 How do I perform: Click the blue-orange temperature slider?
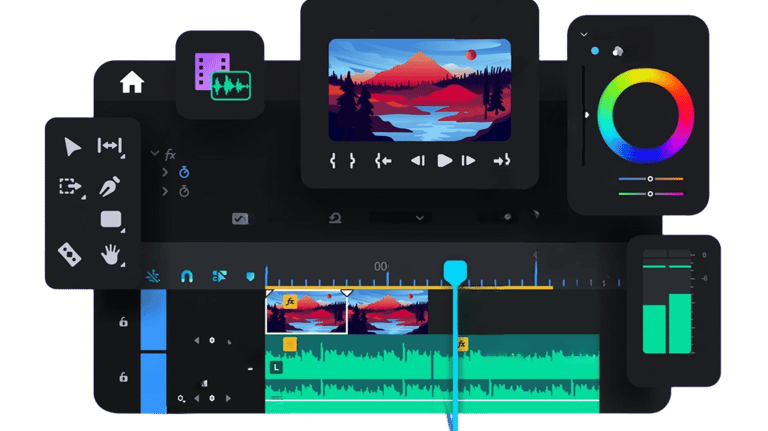pos(650,179)
